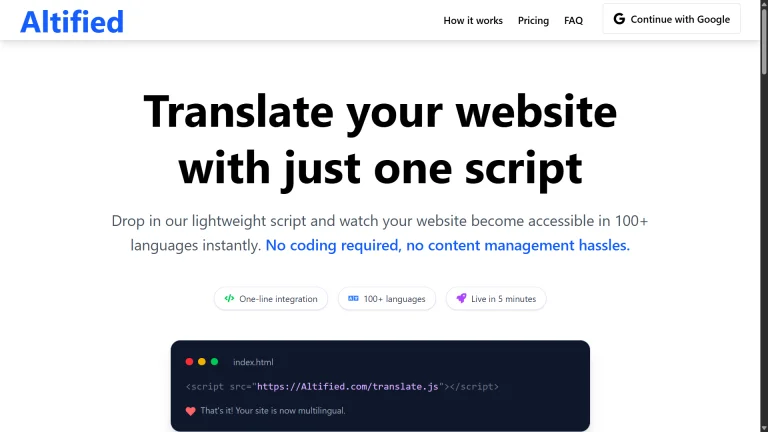Click the yellow window dot
The height and width of the screenshot is (432, 768).
[202, 362]
